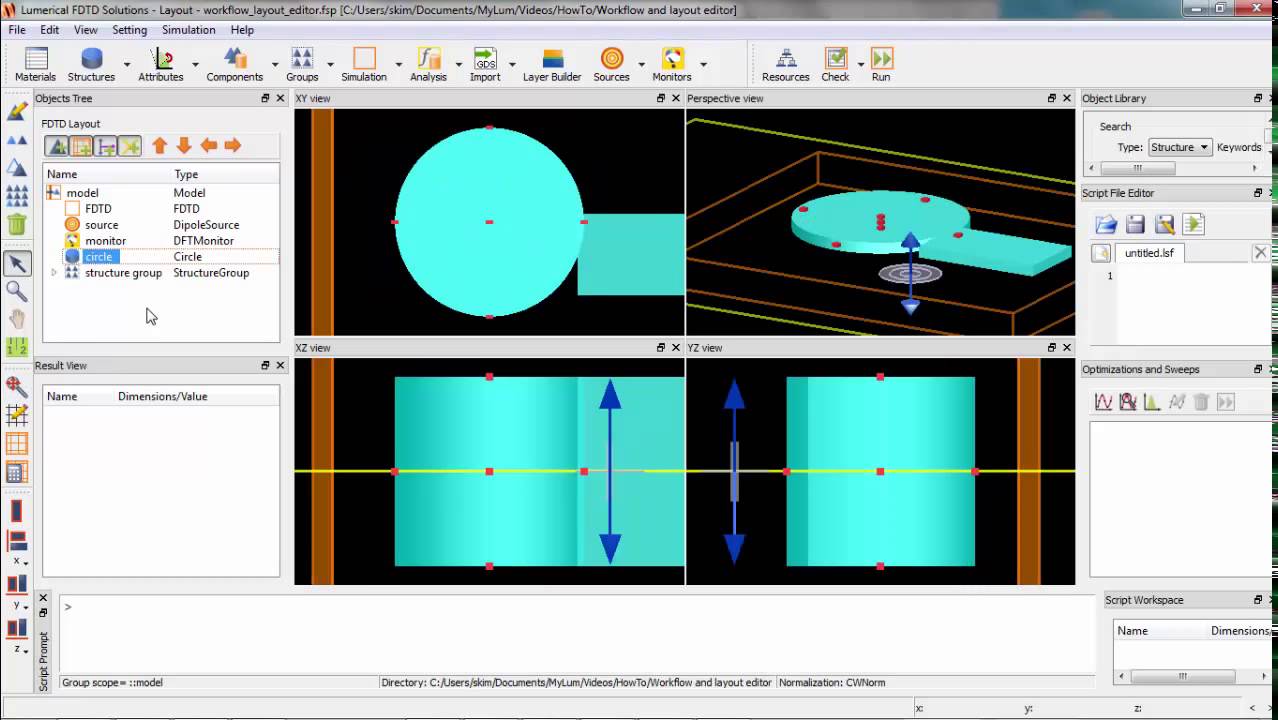Click the Monitors toolbar icon

(672, 64)
